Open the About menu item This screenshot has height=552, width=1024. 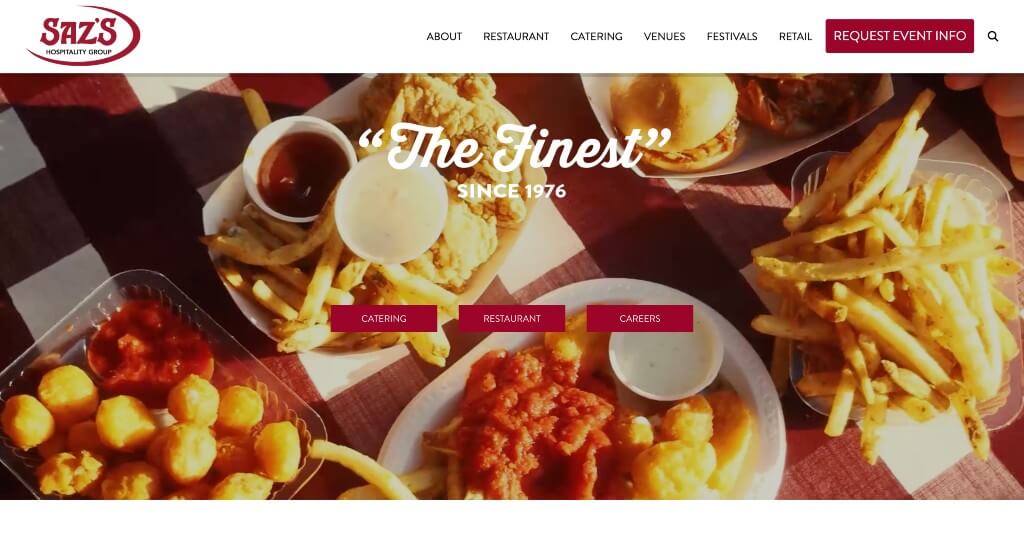444,37
